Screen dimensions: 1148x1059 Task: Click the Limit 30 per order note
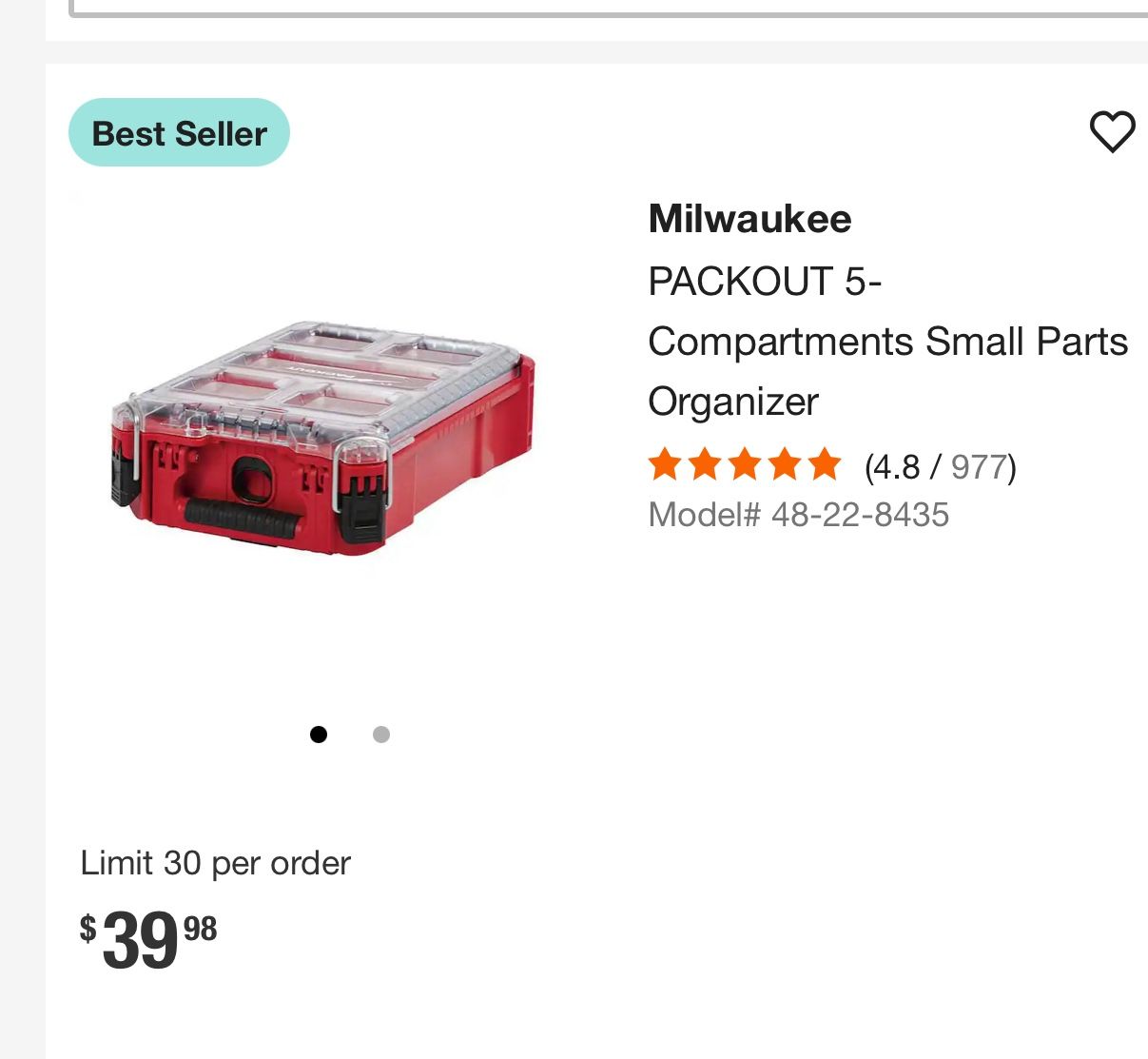pyautogui.click(x=216, y=863)
